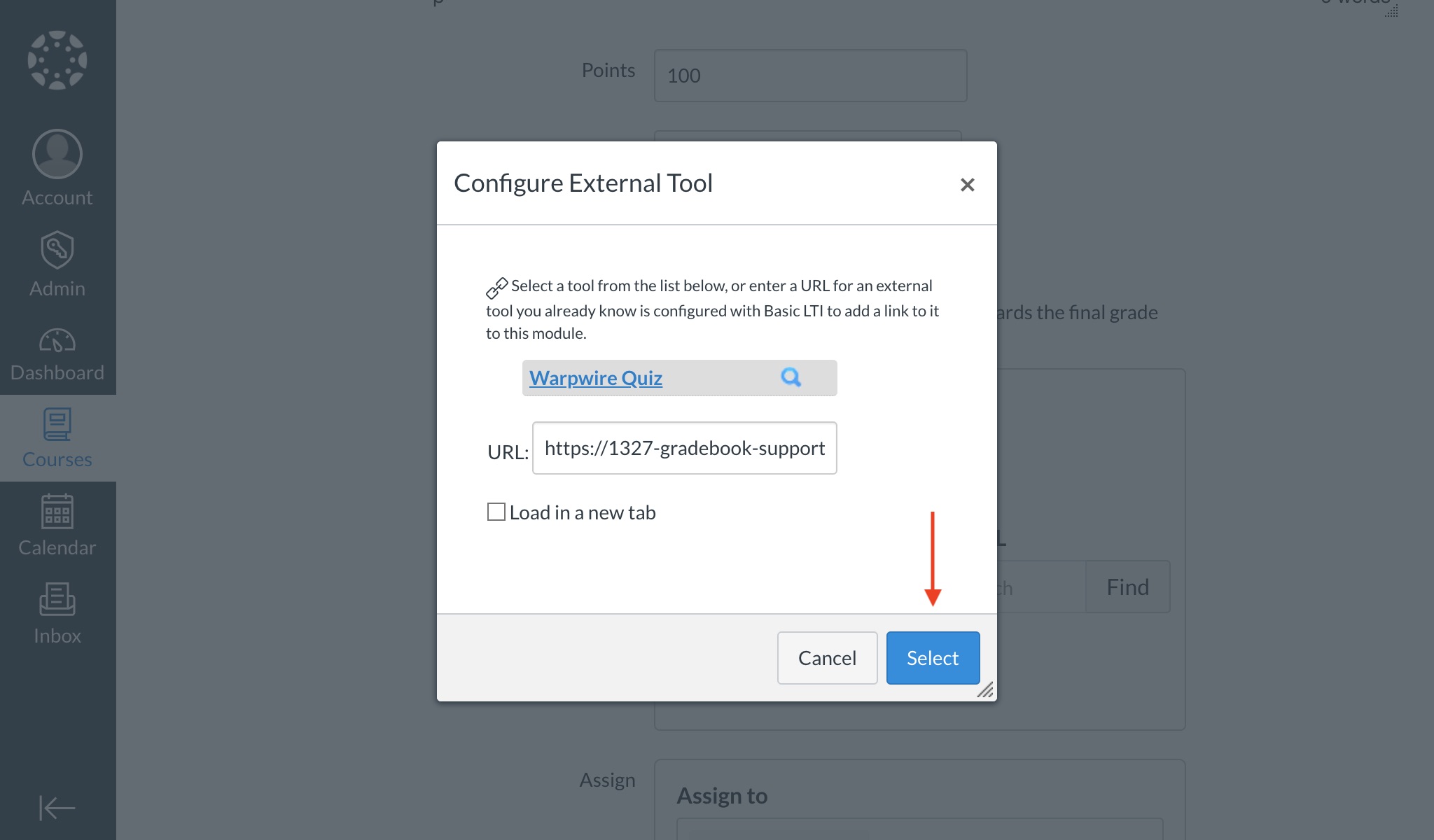Click Points value input field
This screenshot has height=840, width=1434.
(809, 74)
